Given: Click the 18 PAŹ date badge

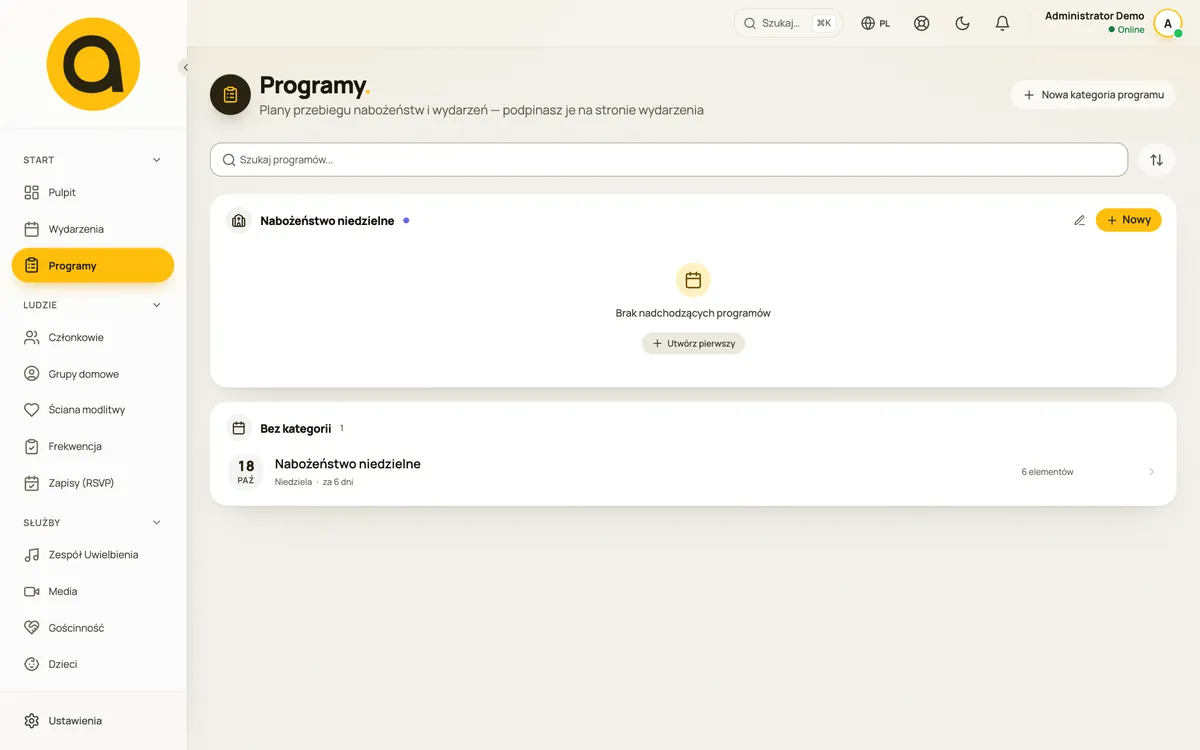Looking at the screenshot, I should tap(245, 472).
